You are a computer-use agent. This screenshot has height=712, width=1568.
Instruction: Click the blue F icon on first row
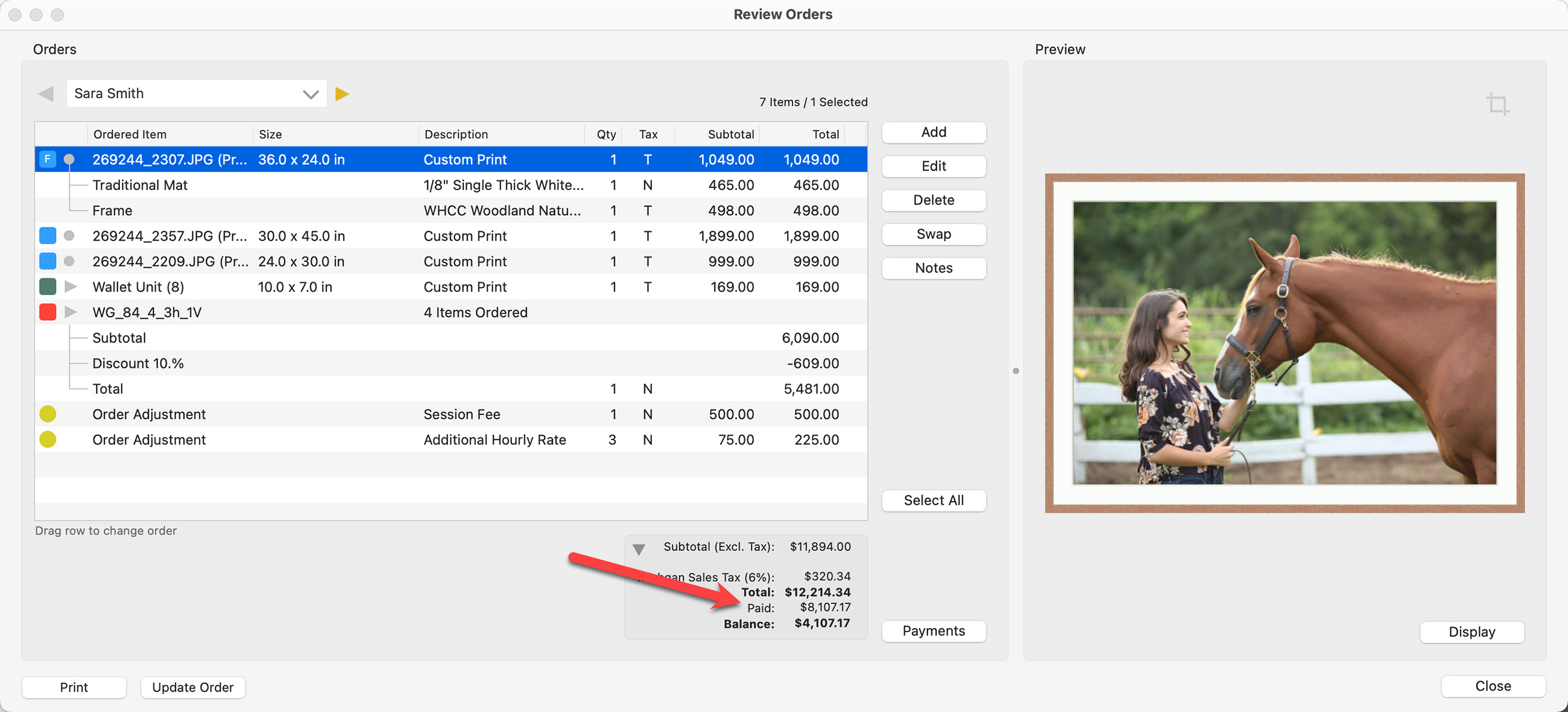coord(48,159)
